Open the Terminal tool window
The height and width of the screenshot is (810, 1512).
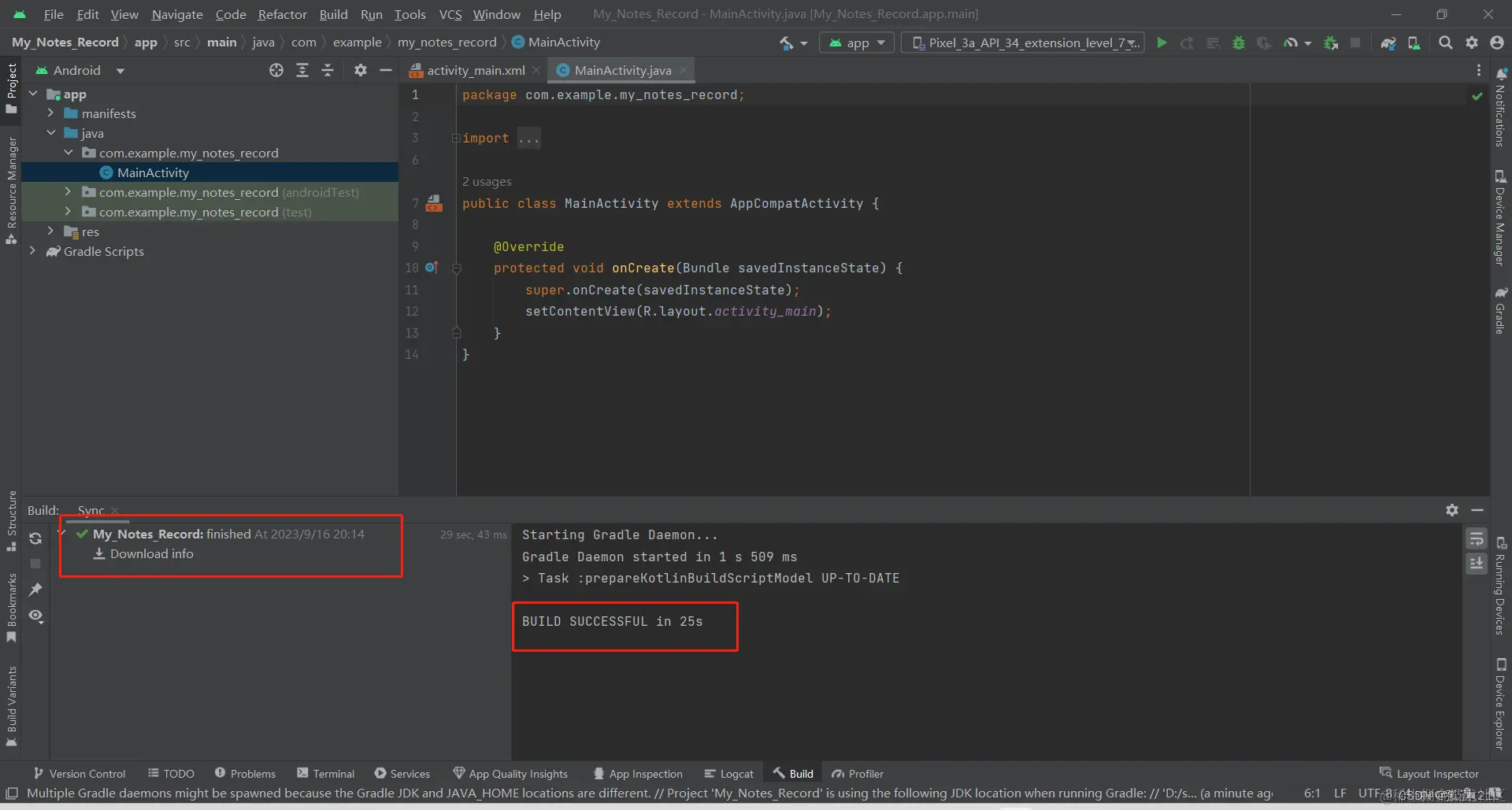325,774
